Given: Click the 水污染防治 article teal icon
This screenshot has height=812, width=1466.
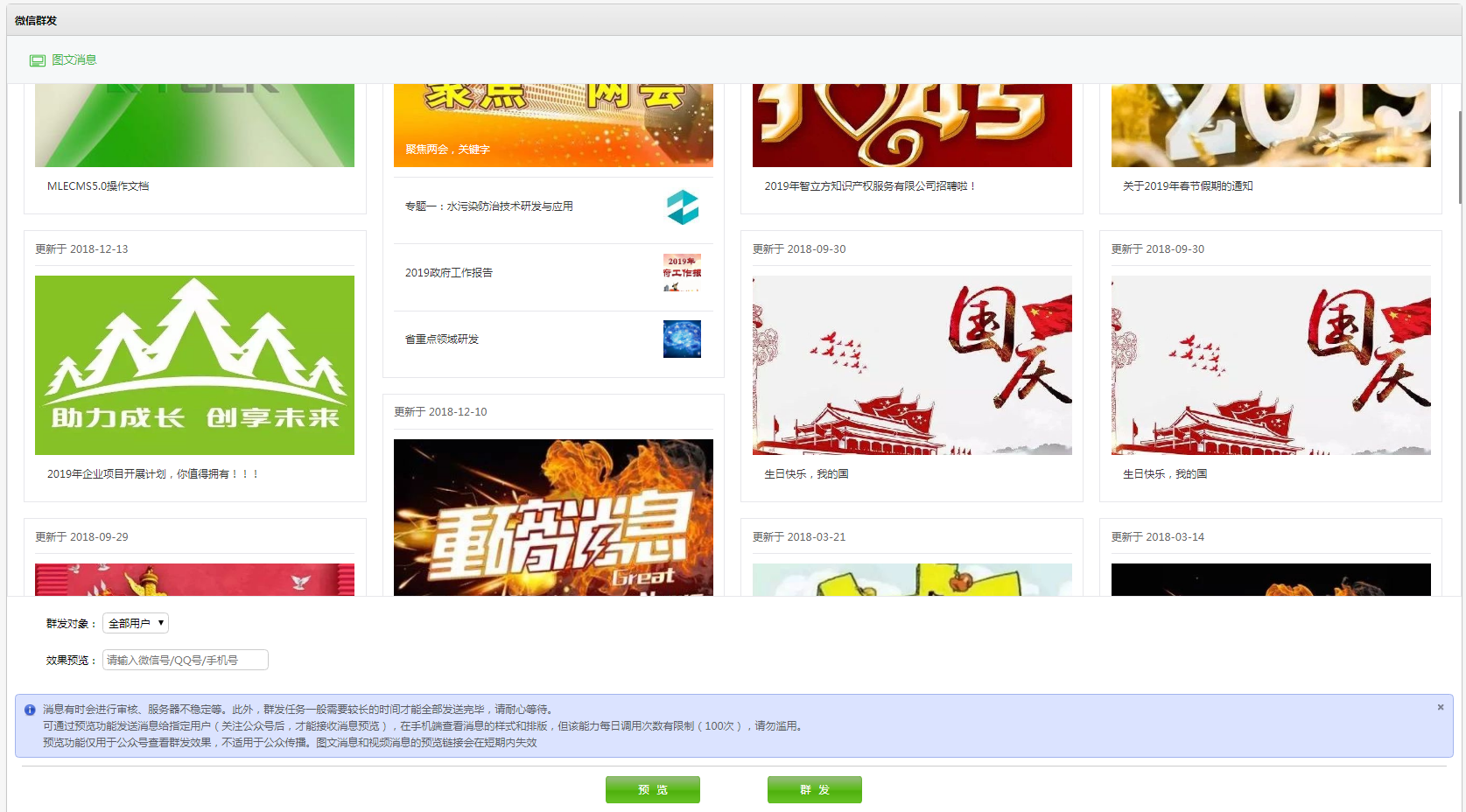Looking at the screenshot, I should (x=683, y=207).
